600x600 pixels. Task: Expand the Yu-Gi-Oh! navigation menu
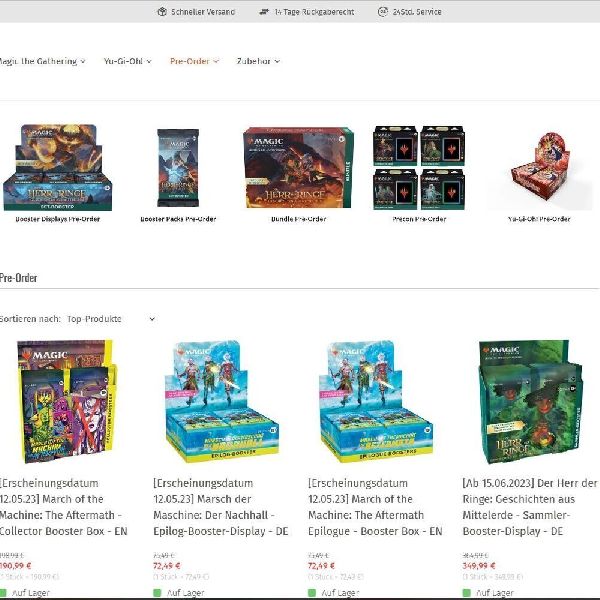(127, 61)
